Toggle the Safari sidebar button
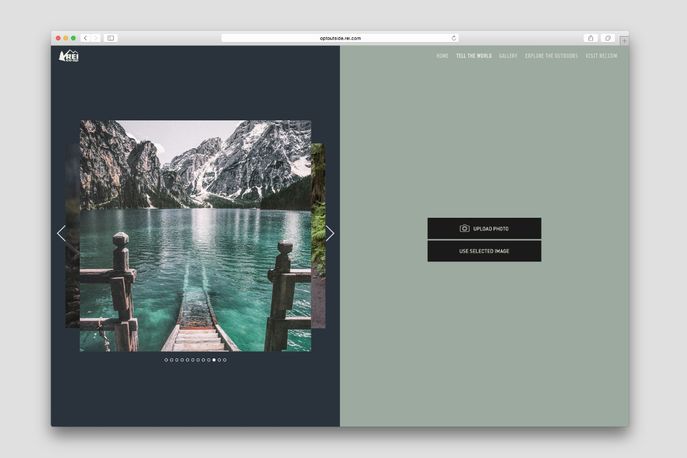The width and height of the screenshot is (687, 458). pyautogui.click(x=110, y=38)
